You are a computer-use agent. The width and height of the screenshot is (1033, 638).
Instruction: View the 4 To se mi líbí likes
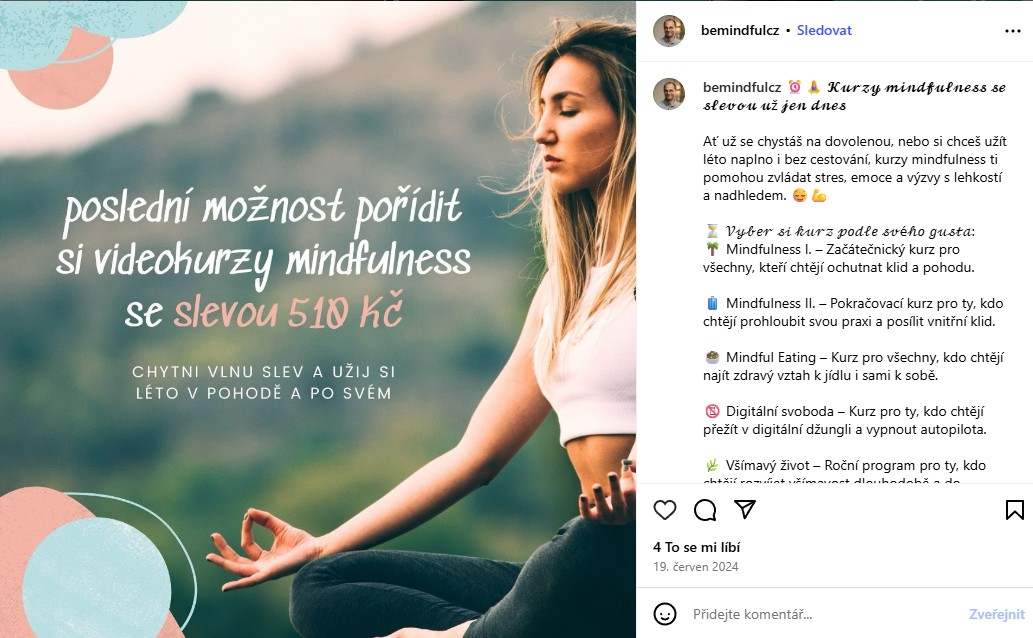click(x=696, y=547)
